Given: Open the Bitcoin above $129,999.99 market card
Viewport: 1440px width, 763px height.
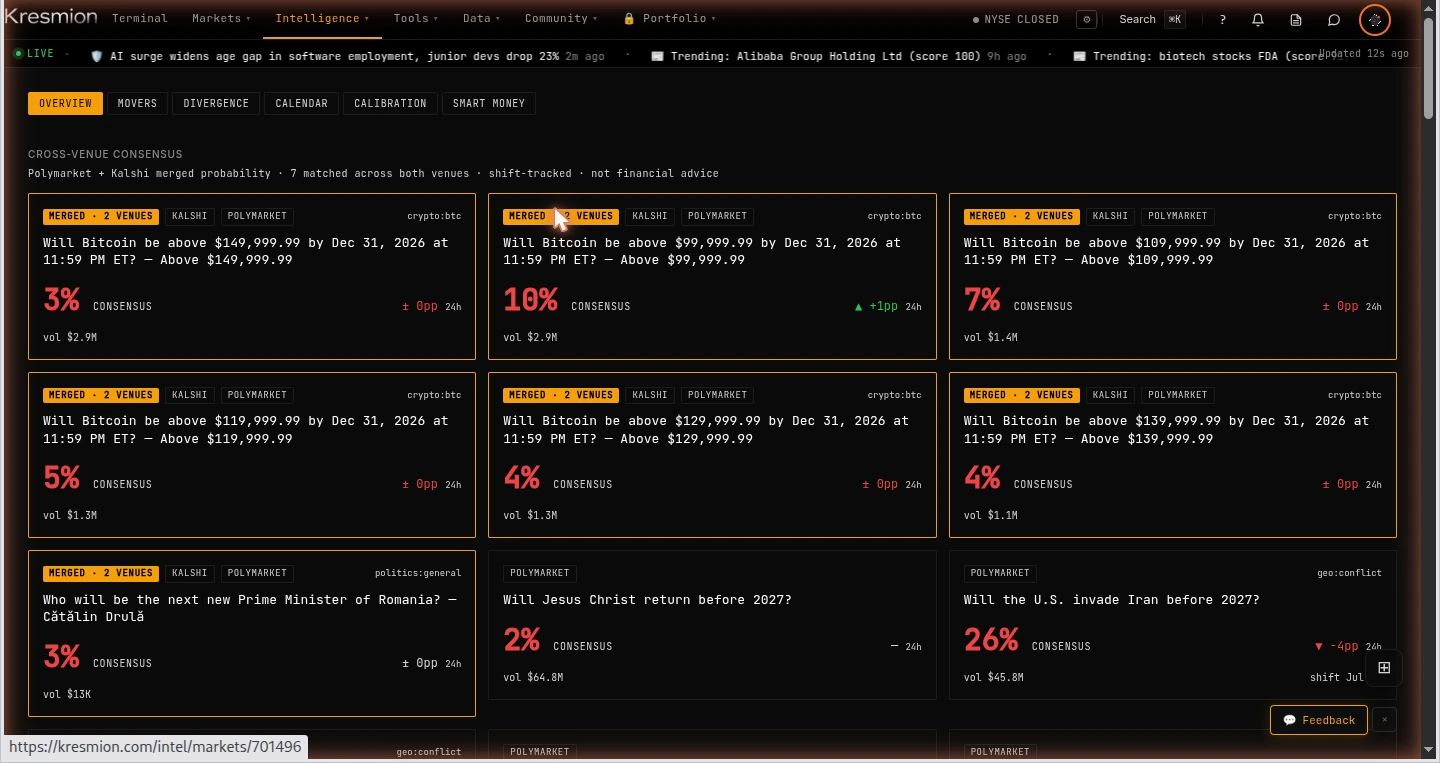Looking at the screenshot, I should (712, 455).
